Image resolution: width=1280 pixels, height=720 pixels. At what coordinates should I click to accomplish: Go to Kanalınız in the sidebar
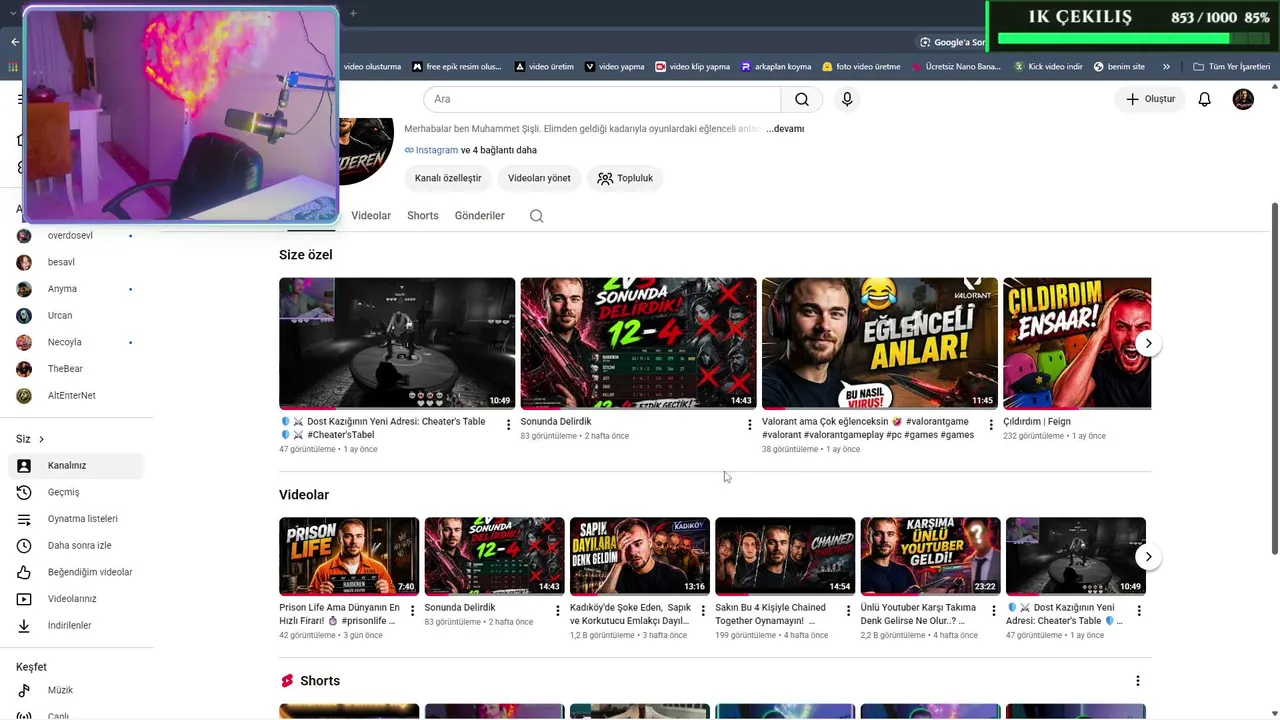click(x=77, y=465)
